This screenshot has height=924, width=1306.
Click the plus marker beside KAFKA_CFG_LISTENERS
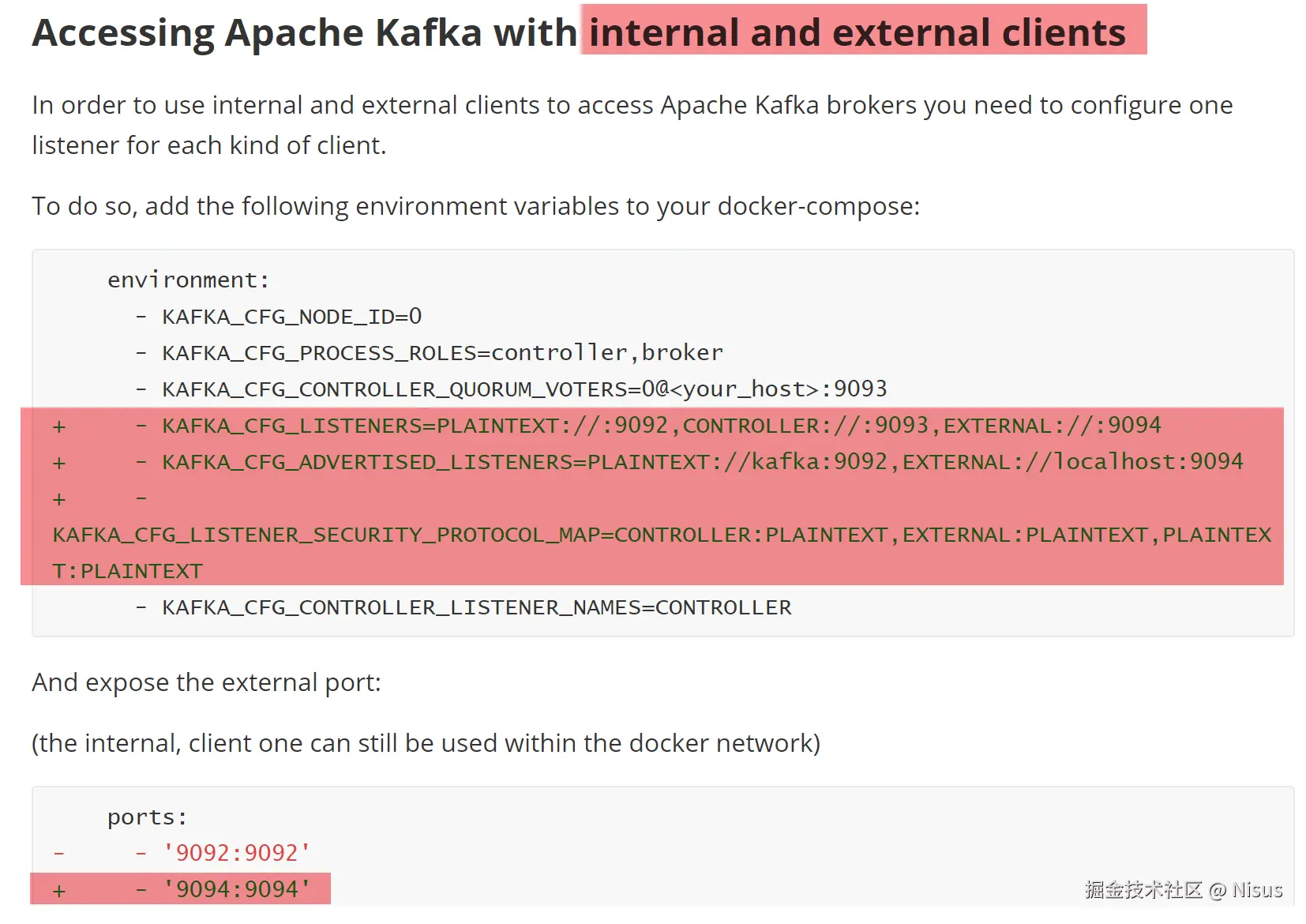(x=59, y=426)
